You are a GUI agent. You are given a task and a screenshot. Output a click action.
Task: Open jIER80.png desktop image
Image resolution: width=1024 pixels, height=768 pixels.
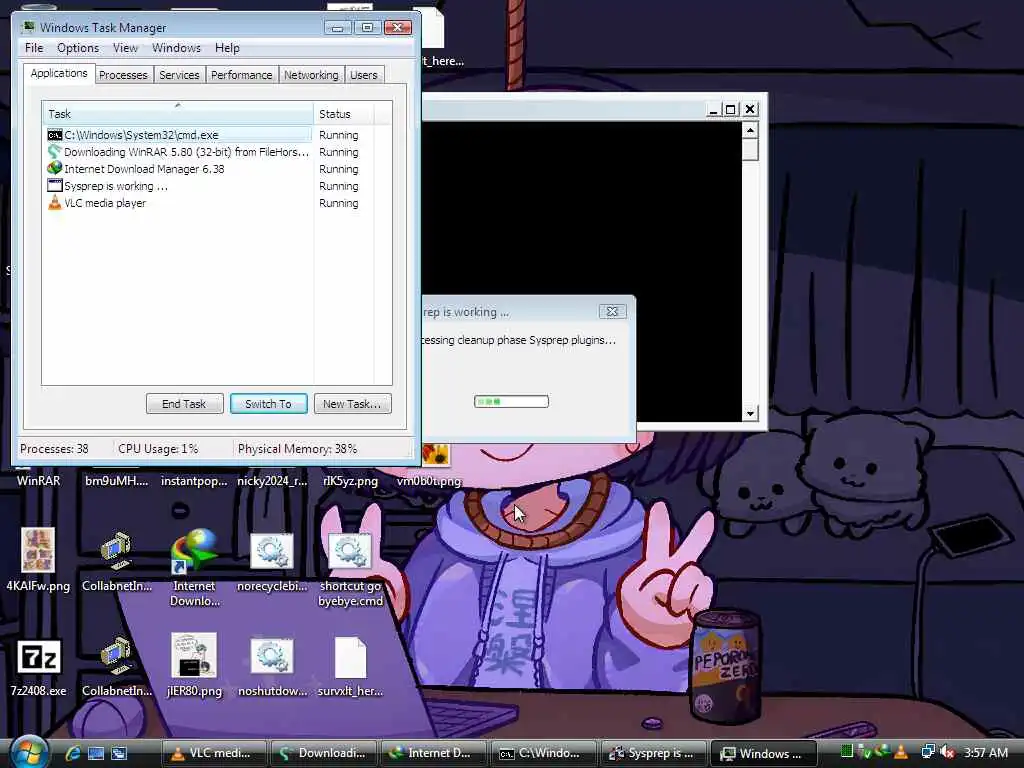(x=194, y=665)
